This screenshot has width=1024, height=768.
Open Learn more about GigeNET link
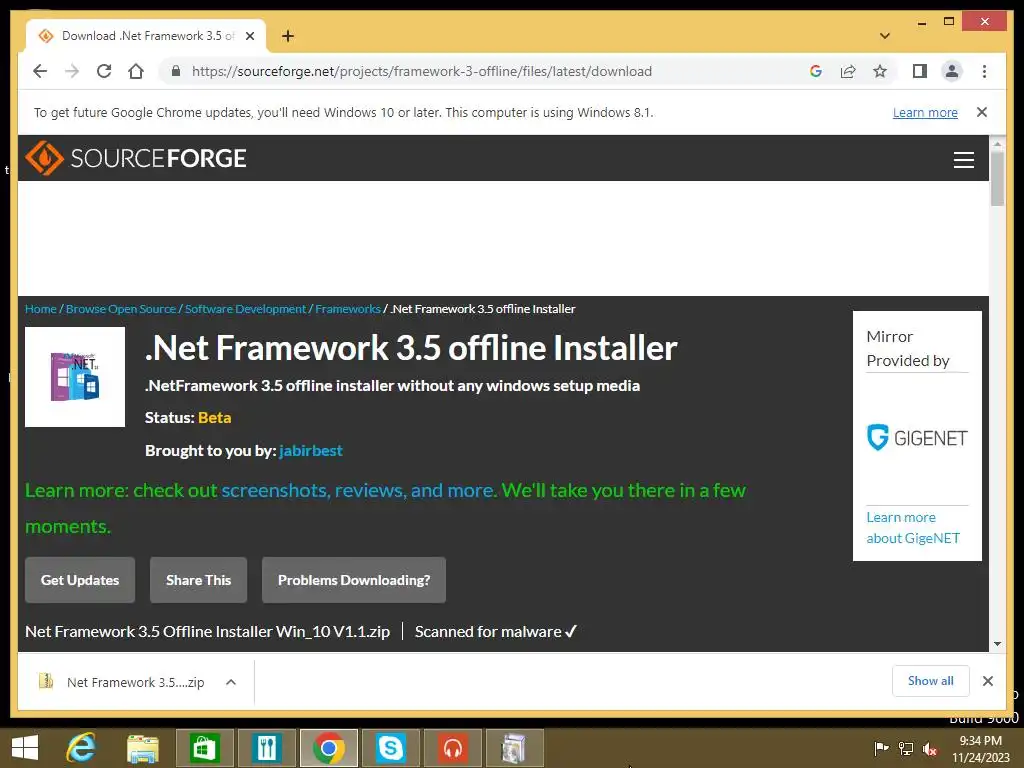tap(913, 528)
